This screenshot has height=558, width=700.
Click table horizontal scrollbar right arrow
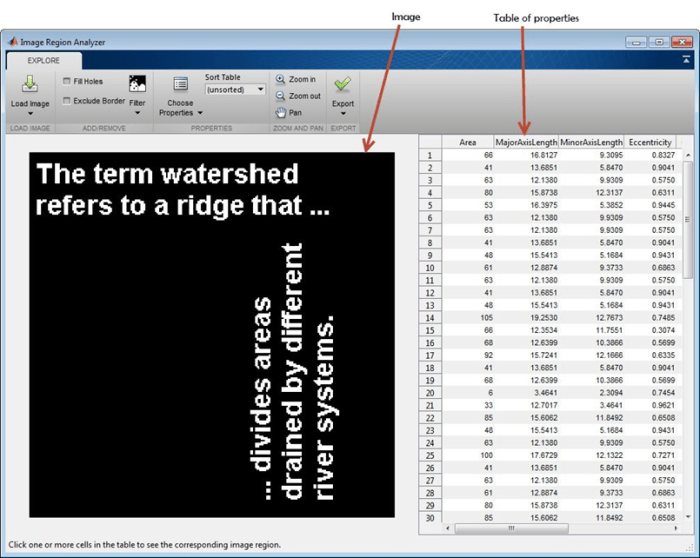coord(676,528)
